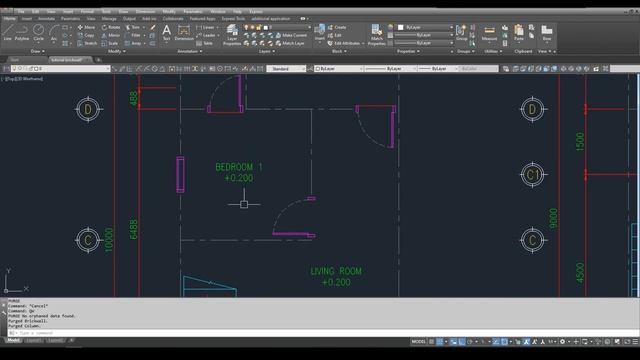Toggle snap mode in status bar
The height and width of the screenshot is (360, 640).
pyautogui.click(x=440, y=342)
